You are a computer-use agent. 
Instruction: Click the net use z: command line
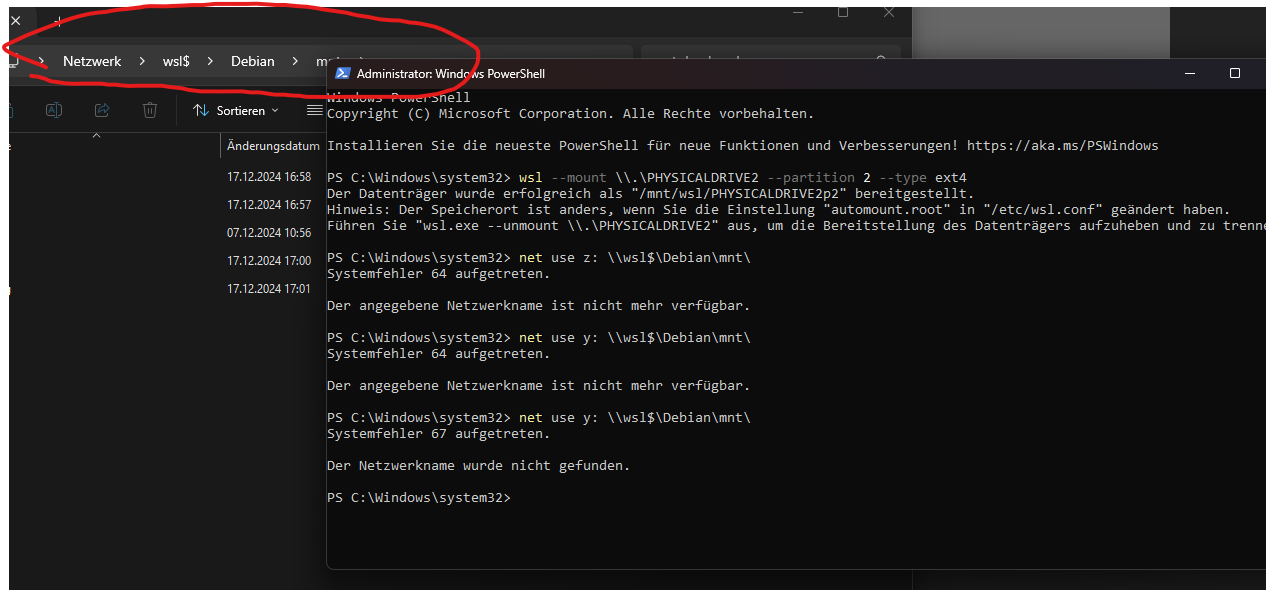(x=539, y=257)
